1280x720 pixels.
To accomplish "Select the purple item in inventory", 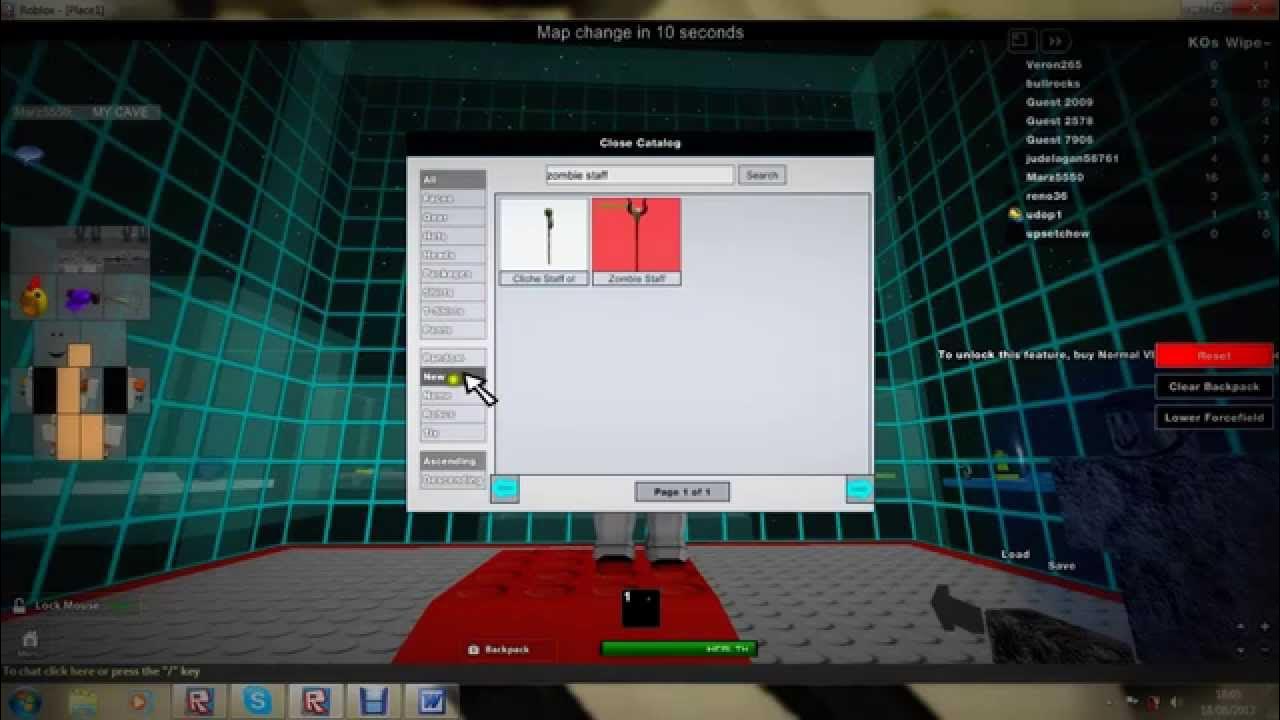I will click(x=78, y=297).
